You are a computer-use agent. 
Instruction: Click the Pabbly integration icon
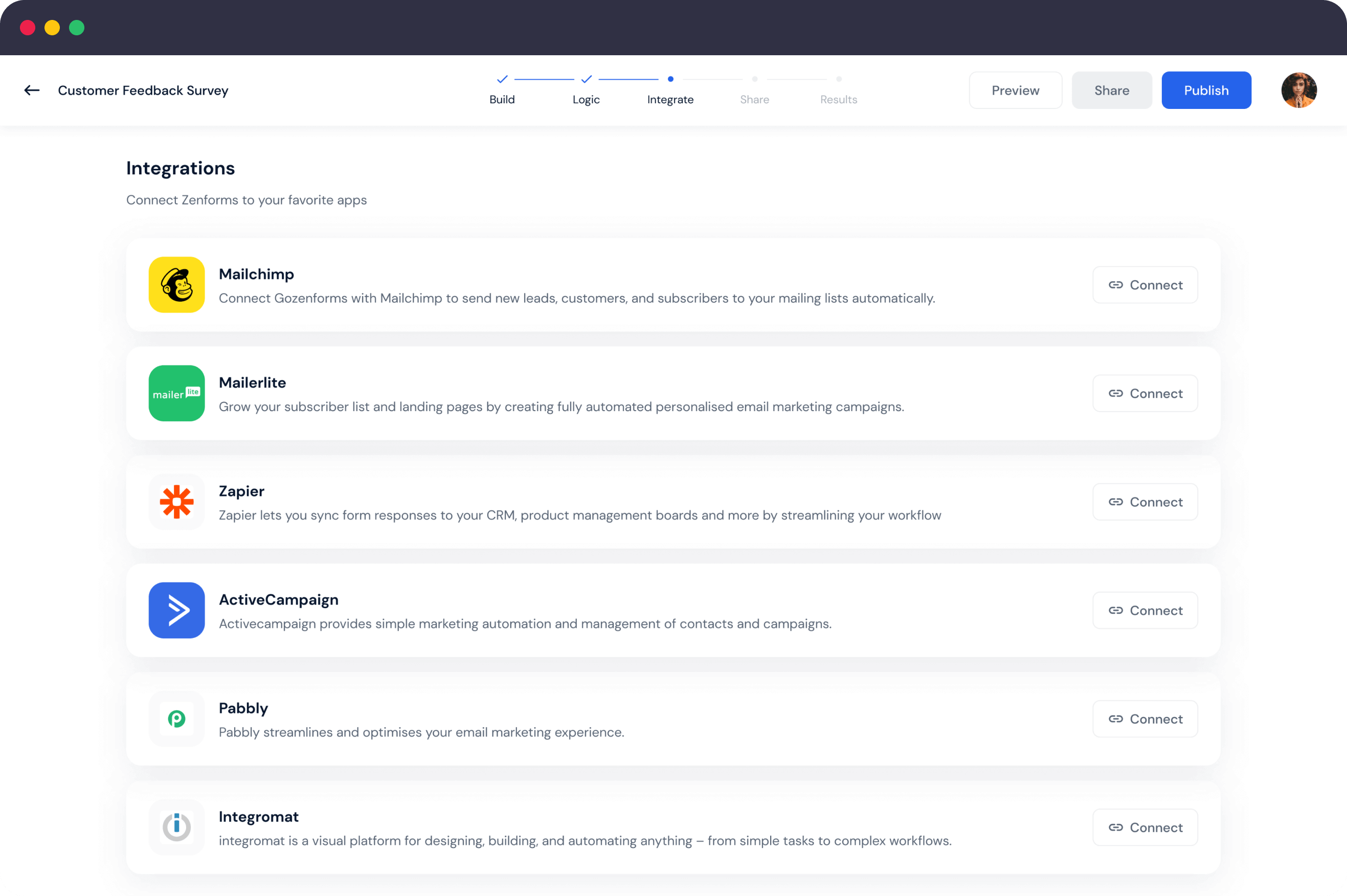click(x=176, y=718)
